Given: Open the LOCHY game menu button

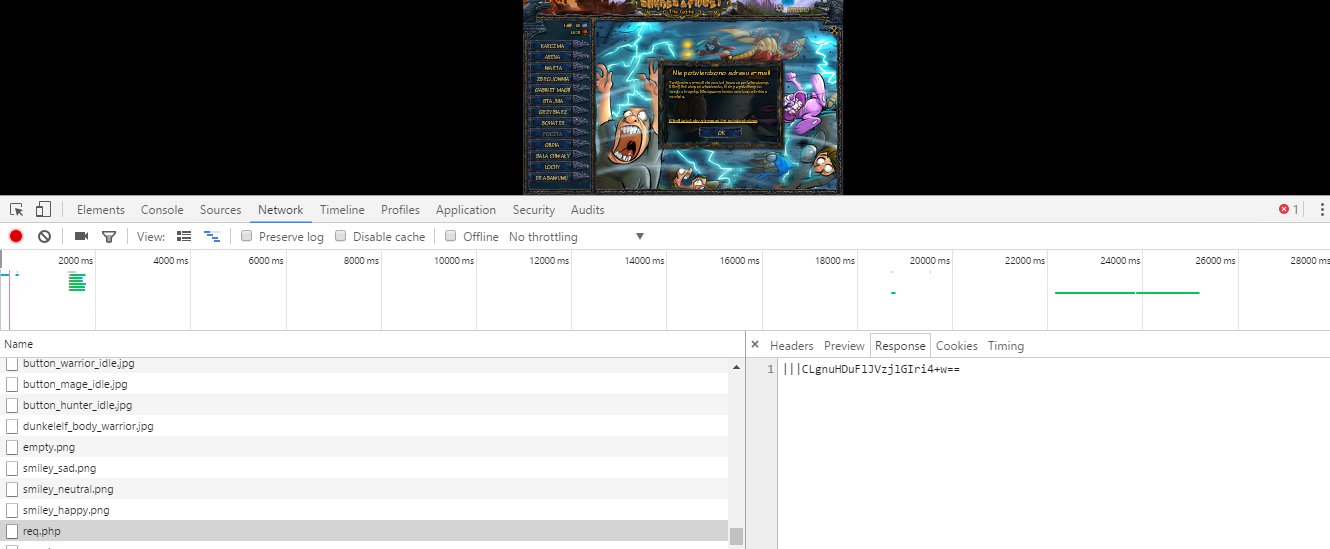Looking at the screenshot, I should (x=552, y=166).
